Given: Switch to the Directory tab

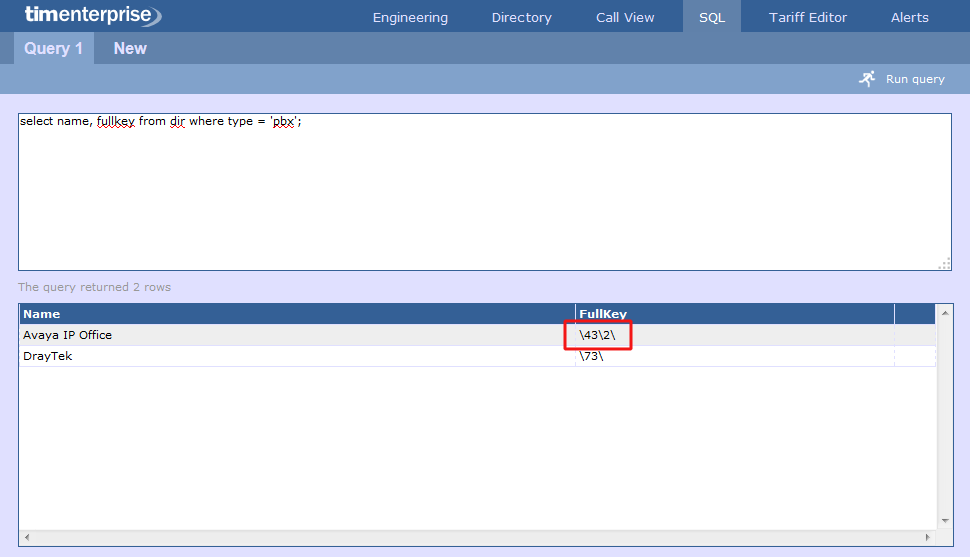Looking at the screenshot, I should coord(521,17).
